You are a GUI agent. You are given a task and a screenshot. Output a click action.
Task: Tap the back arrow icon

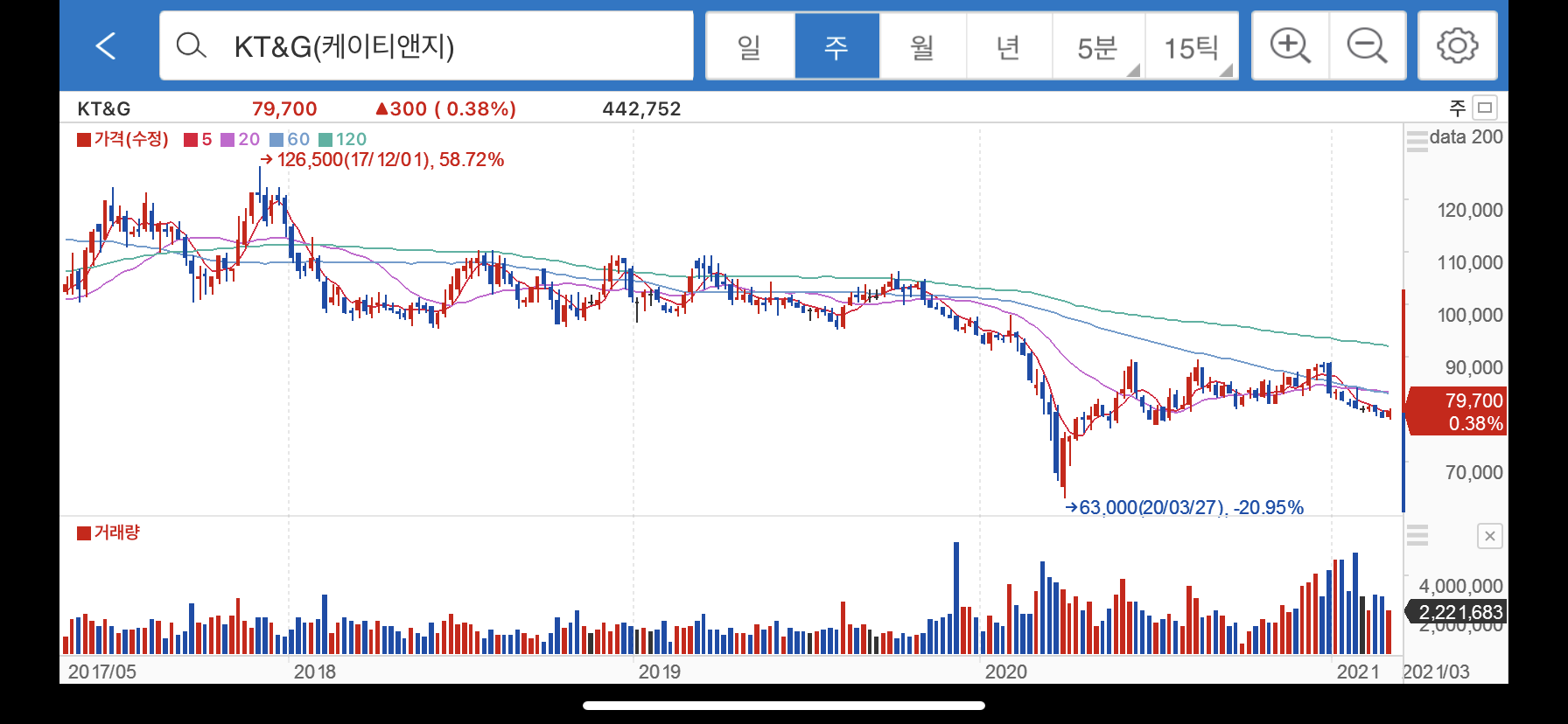pyautogui.click(x=106, y=45)
